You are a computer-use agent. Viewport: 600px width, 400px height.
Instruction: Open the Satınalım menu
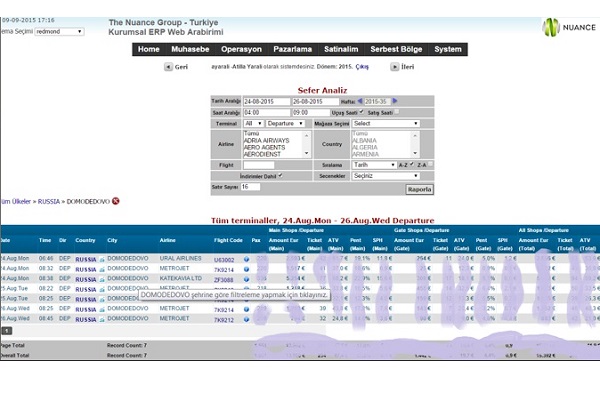[341, 49]
